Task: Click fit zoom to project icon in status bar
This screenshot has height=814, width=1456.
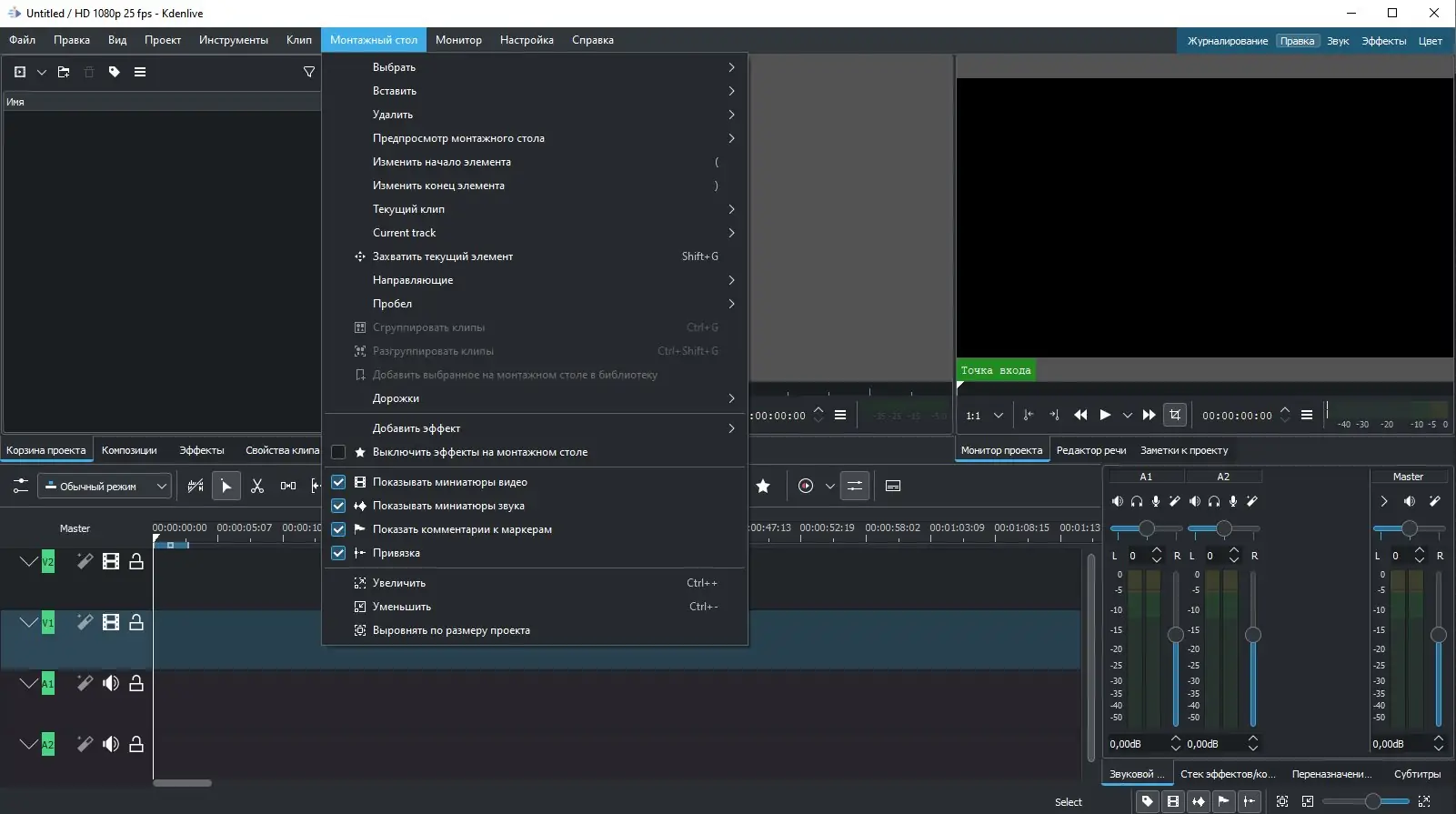Action: pos(1282,801)
